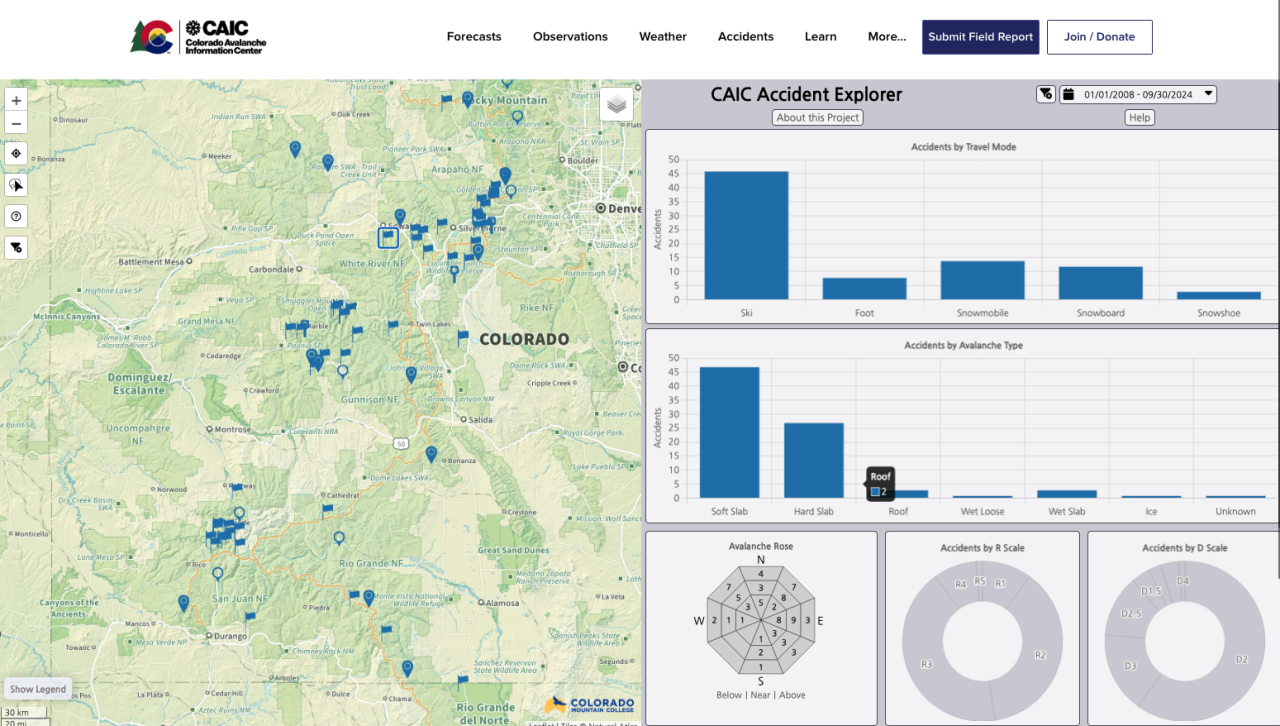Open the More... navigation dropdown
The width and height of the screenshot is (1280, 726).
point(886,36)
